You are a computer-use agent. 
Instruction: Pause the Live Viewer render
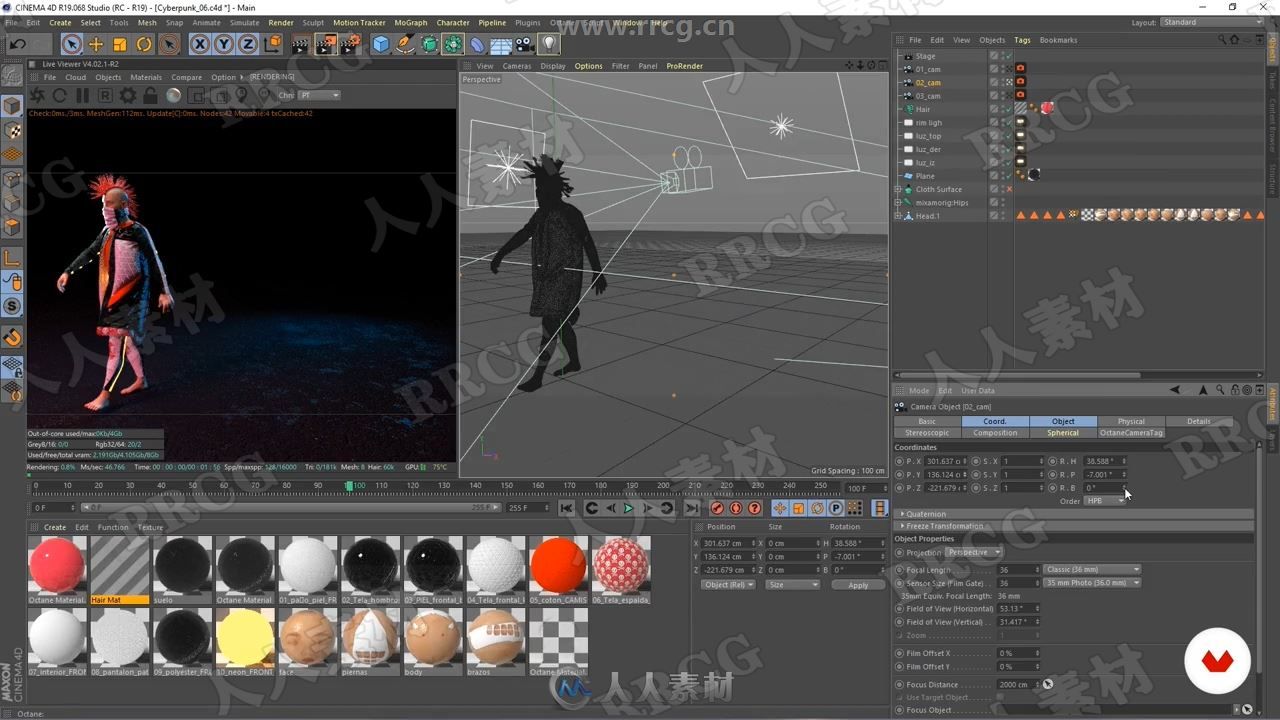coord(82,95)
